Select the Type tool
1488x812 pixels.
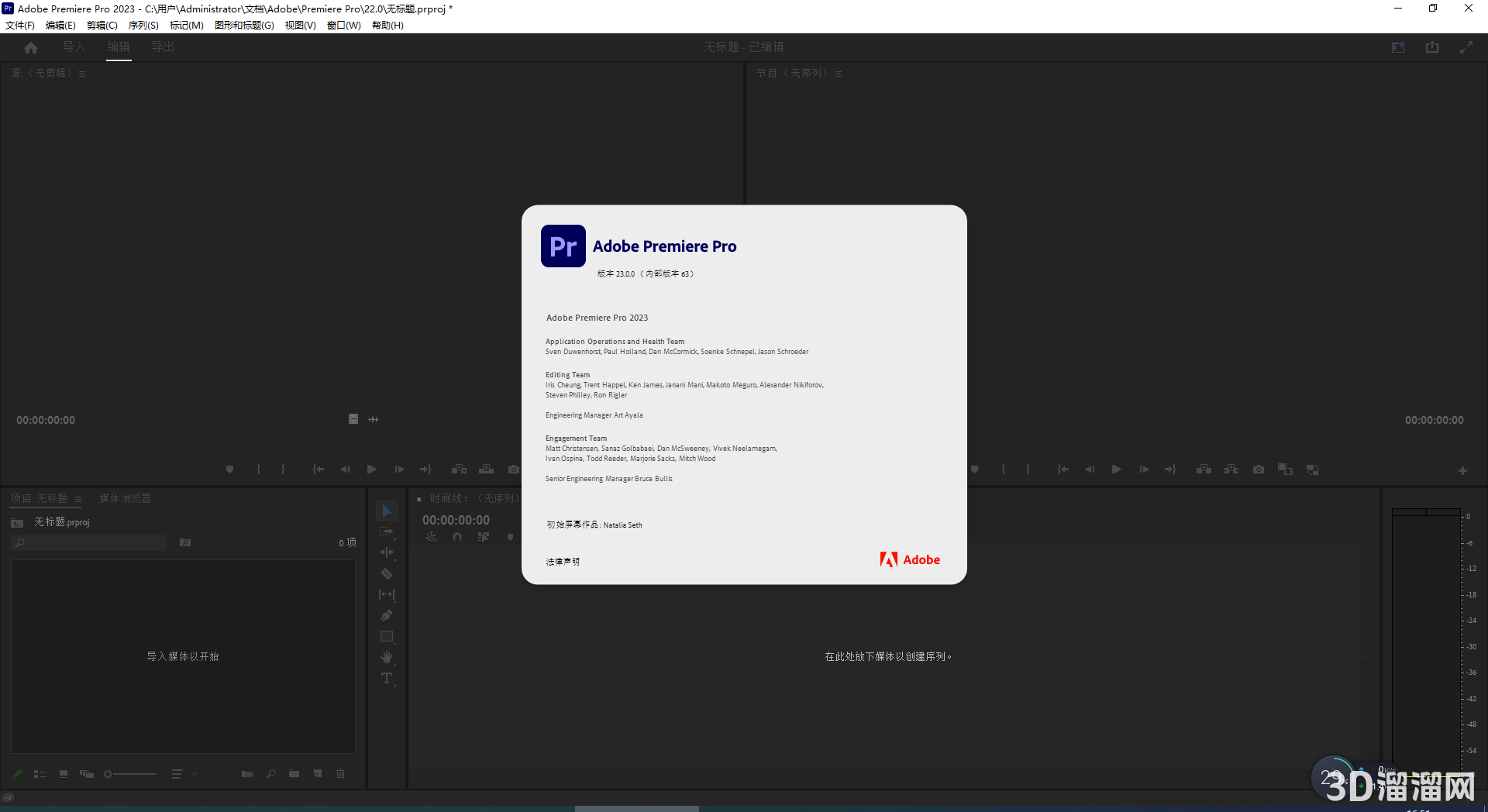387,678
